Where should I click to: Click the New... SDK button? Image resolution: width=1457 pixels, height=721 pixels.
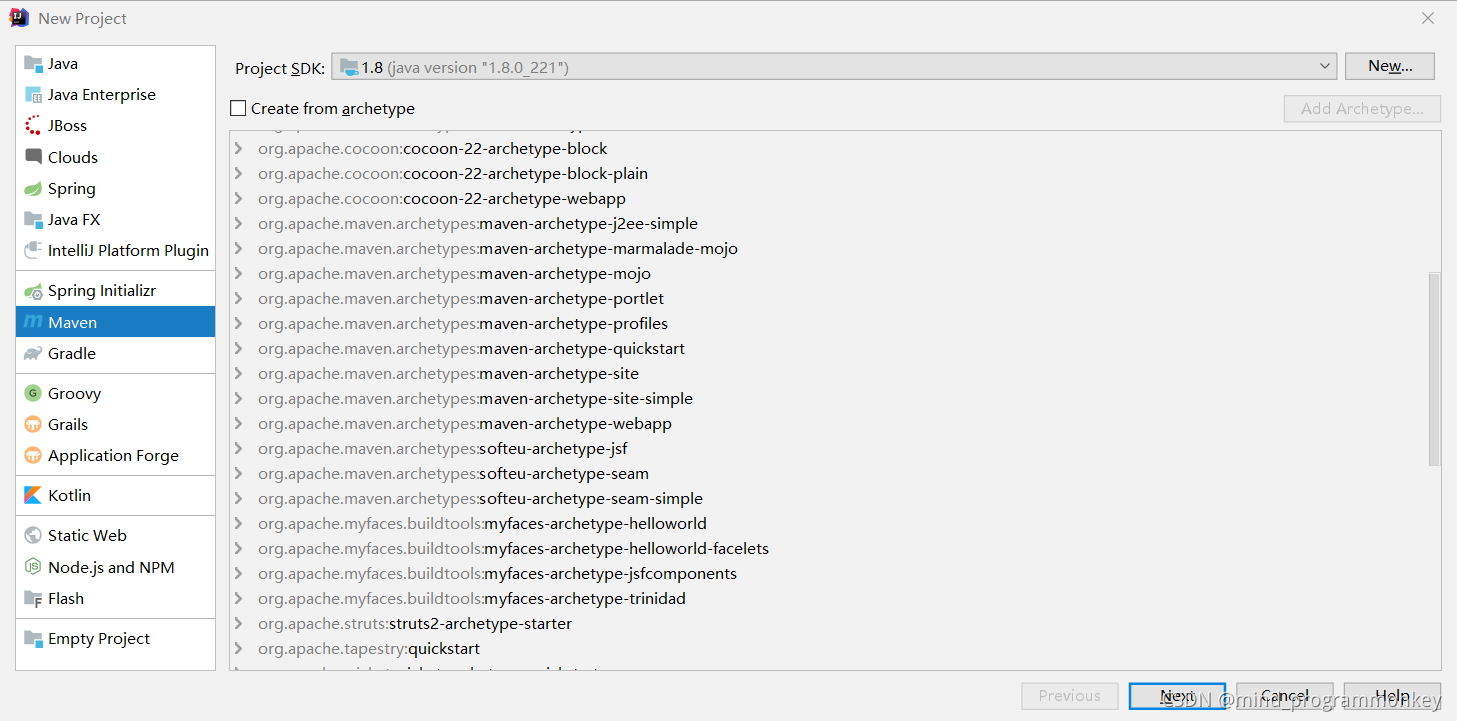tap(1390, 66)
